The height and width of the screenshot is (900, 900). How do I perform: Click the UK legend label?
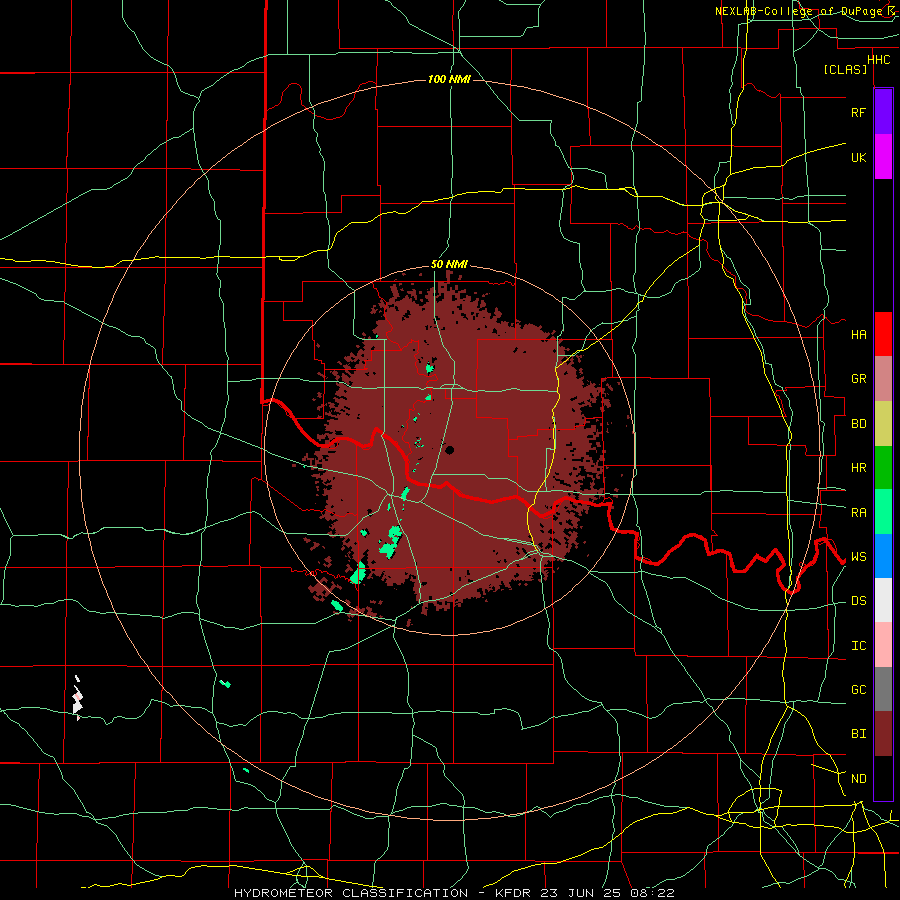858,157
